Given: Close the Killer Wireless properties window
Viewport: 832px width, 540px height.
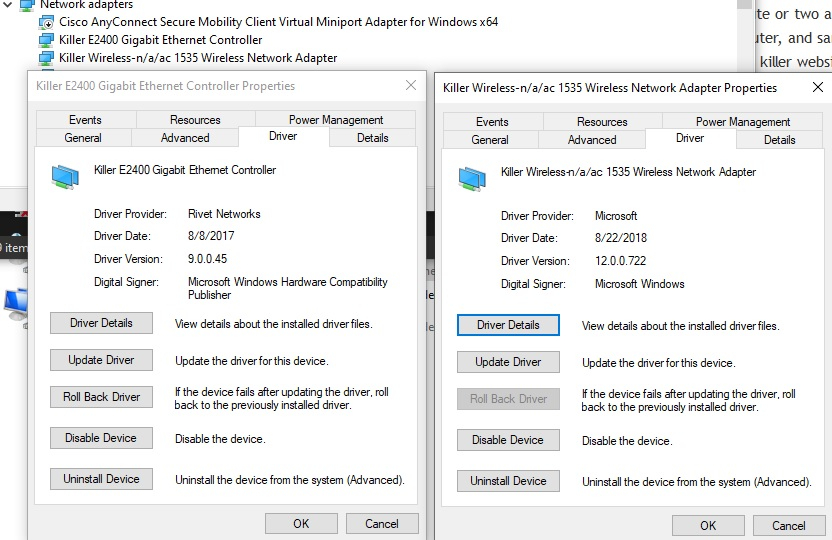Looking at the screenshot, I should point(818,88).
